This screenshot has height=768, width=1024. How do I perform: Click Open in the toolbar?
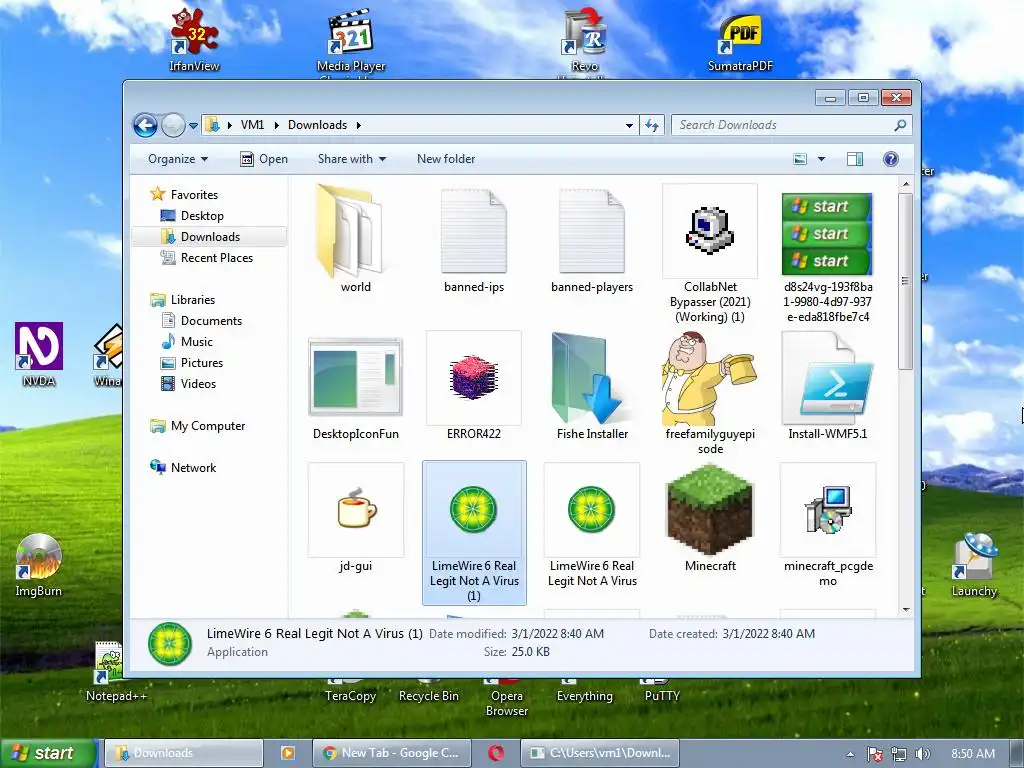[264, 159]
